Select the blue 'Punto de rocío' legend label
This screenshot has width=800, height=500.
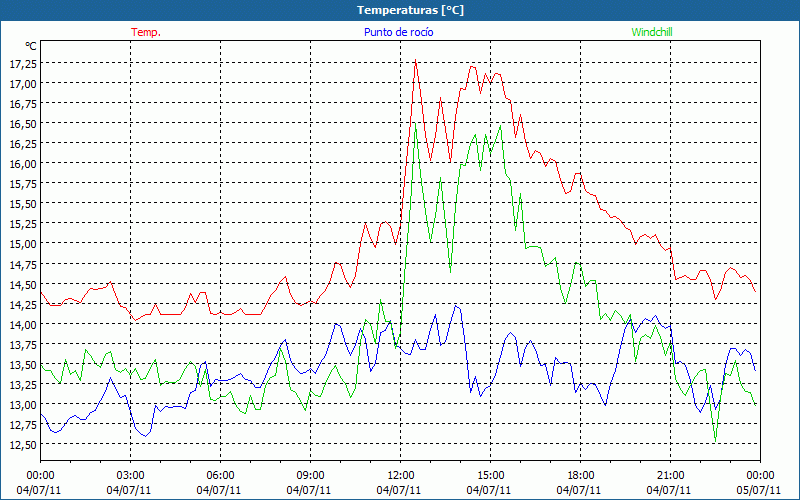(398, 32)
